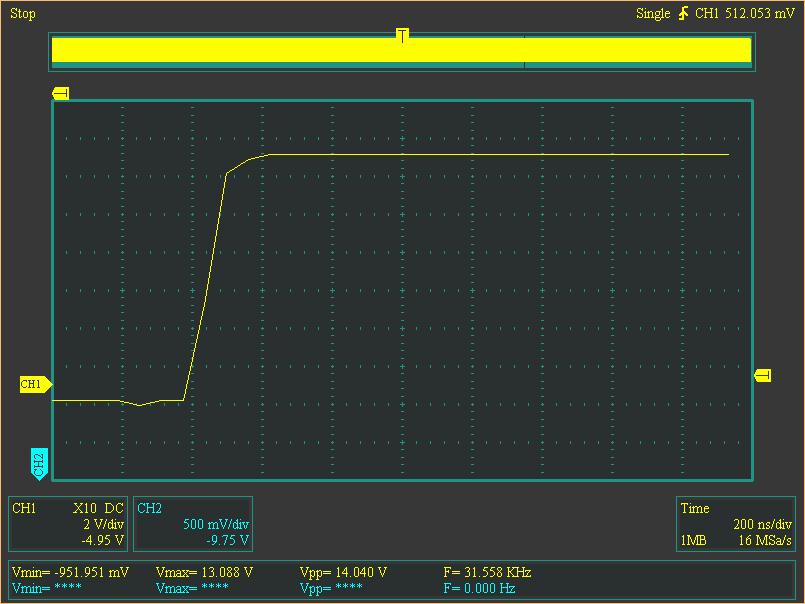The height and width of the screenshot is (604, 805).
Task: Click the Vmax= 13.088 V measurement
Action: (205, 572)
